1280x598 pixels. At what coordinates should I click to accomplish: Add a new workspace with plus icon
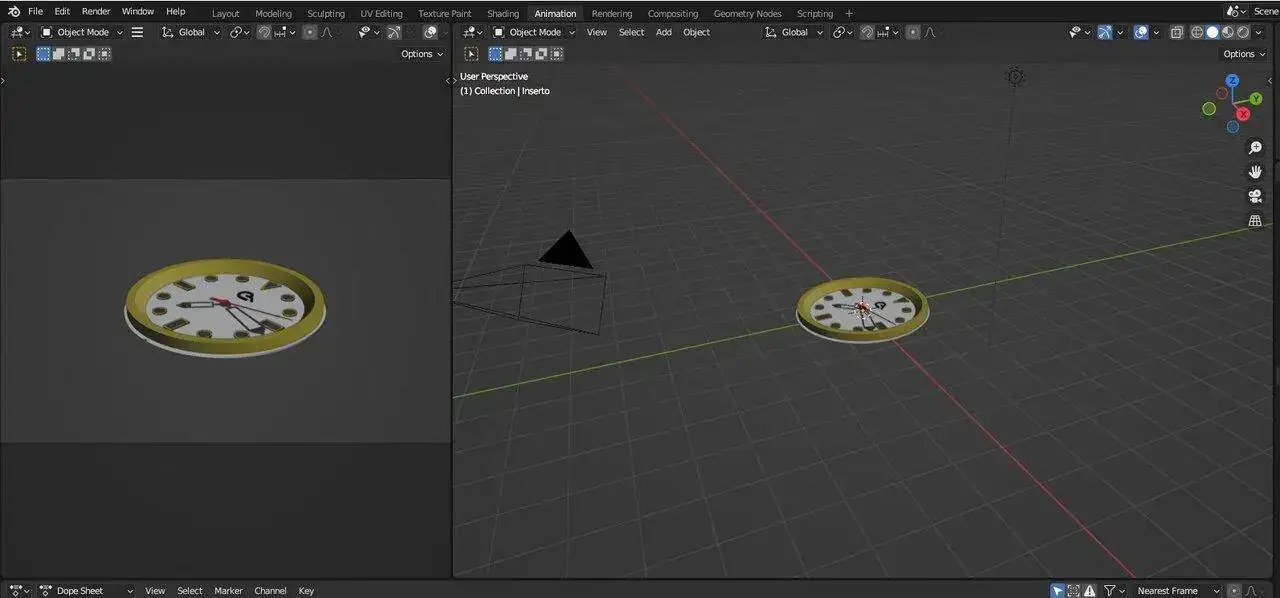[849, 13]
